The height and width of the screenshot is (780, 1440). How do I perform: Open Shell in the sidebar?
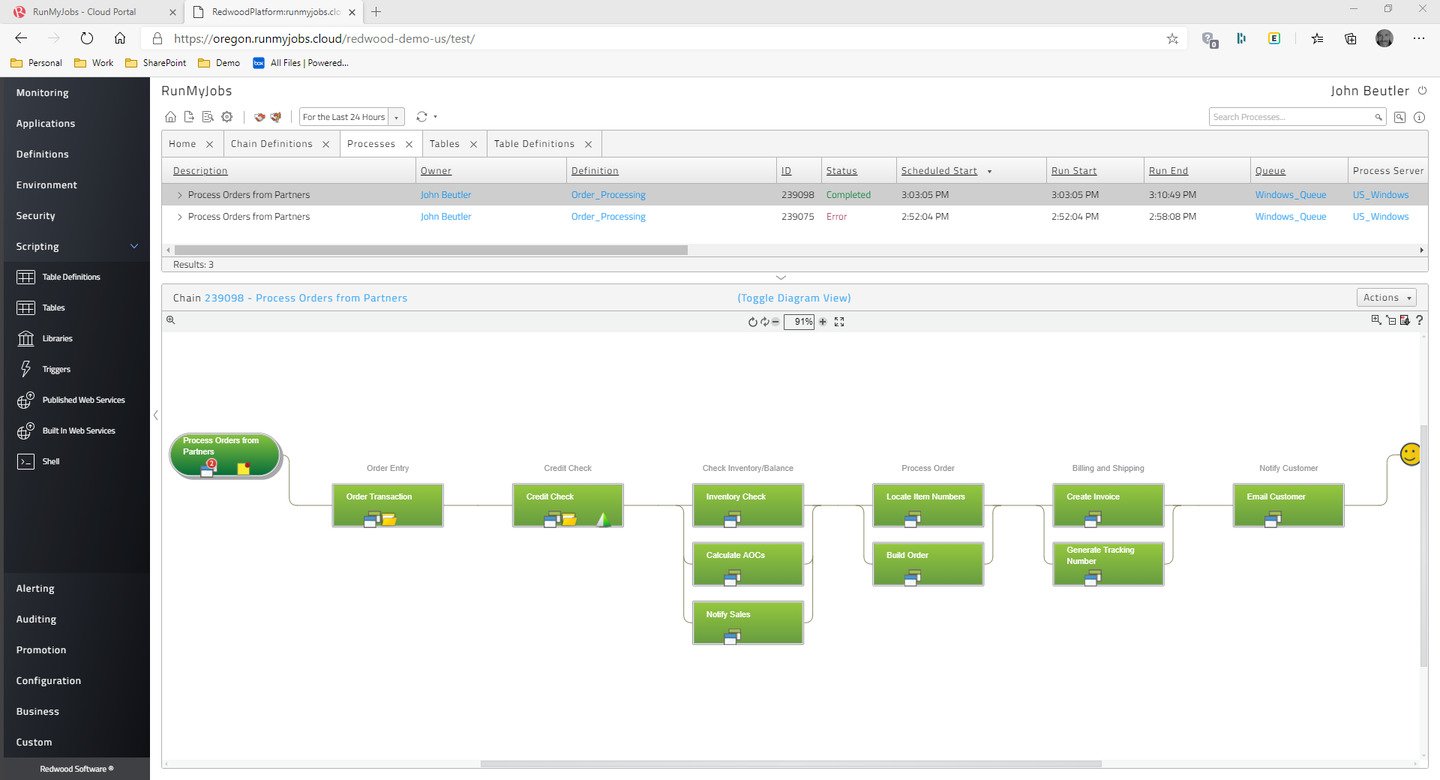click(x=50, y=462)
